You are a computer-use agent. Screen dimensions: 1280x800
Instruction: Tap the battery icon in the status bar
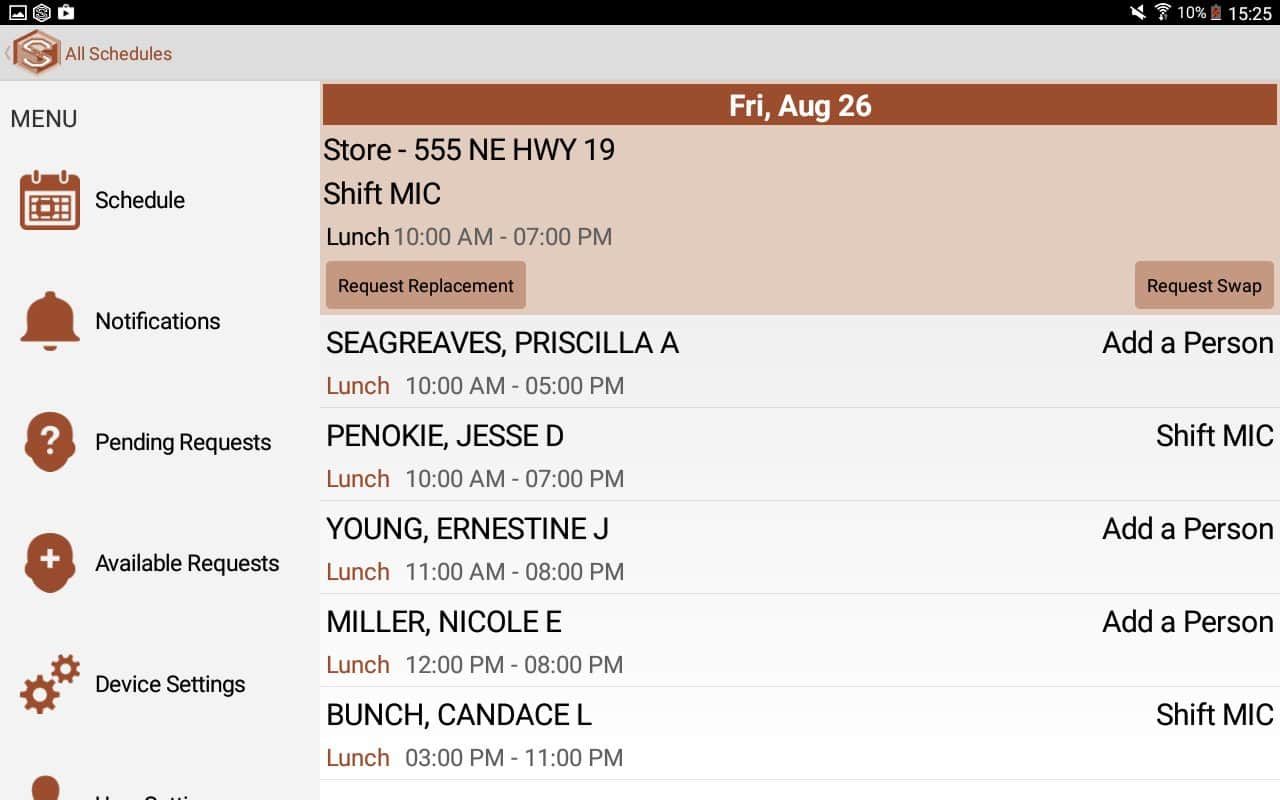coord(1217,13)
